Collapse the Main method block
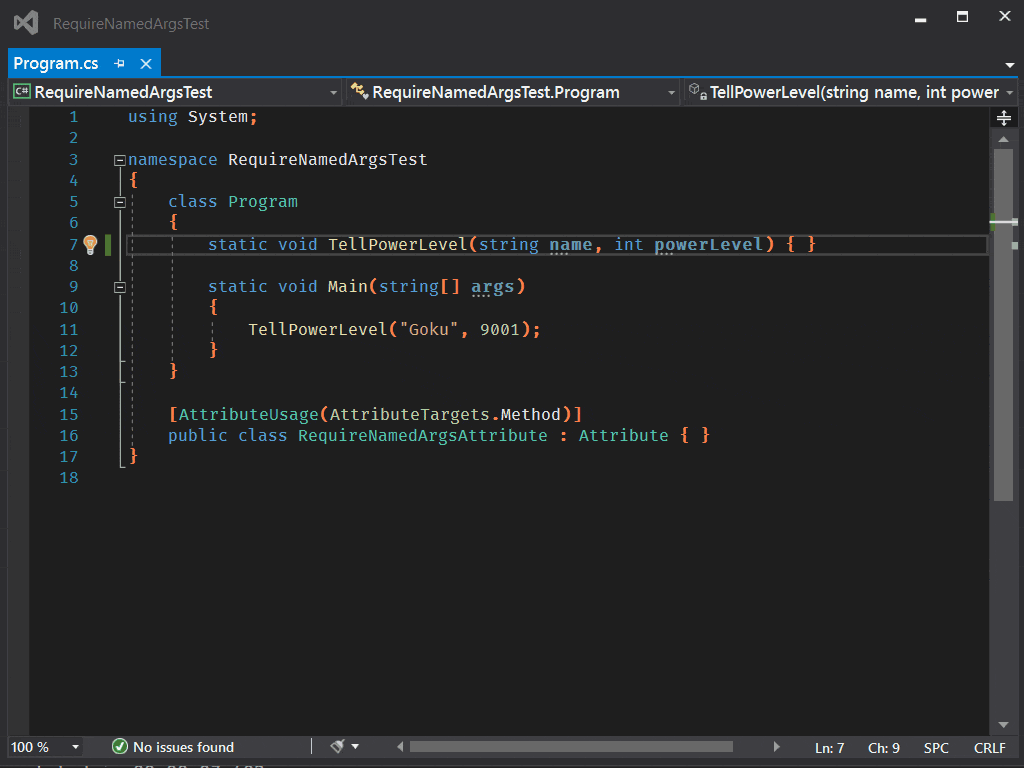1024x768 pixels. tap(120, 287)
